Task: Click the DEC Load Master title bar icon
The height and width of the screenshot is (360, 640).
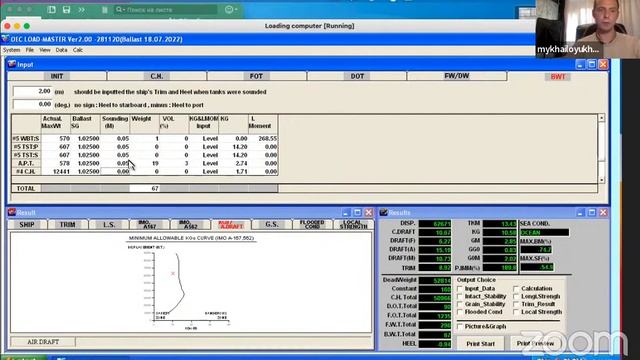Action: point(5,39)
